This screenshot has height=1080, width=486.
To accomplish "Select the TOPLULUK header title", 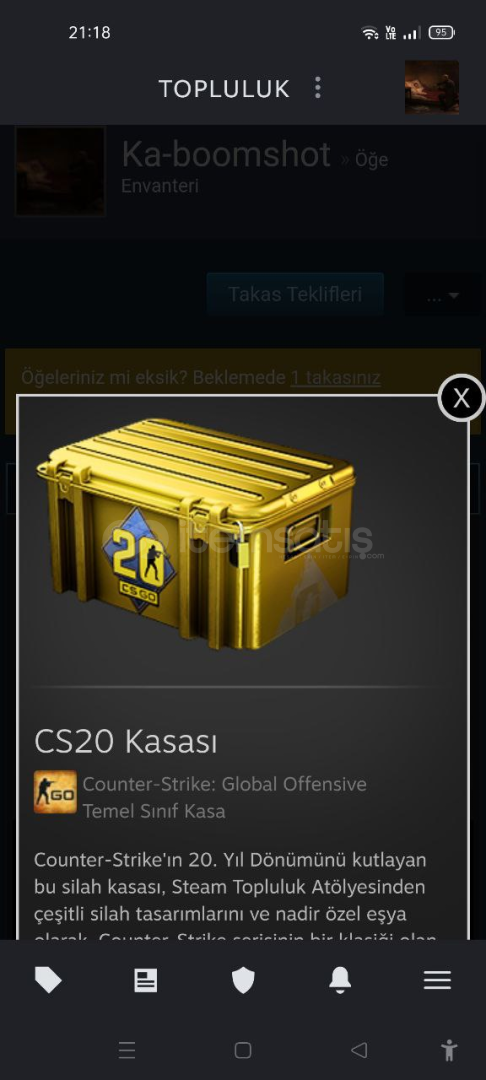I will point(224,88).
